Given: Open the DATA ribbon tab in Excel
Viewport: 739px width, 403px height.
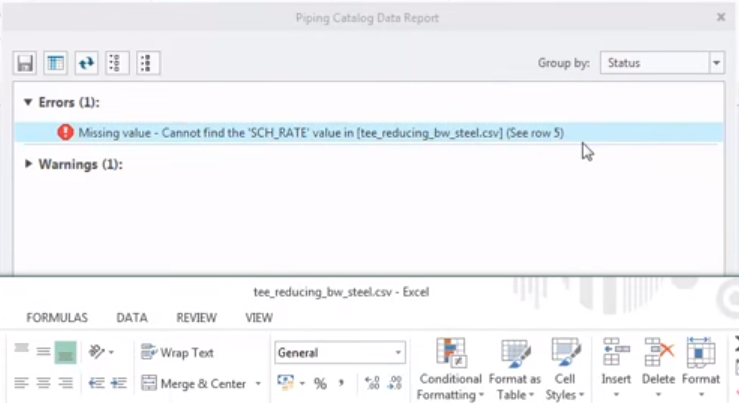Looking at the screenshot, I should (x=132, y=318).
